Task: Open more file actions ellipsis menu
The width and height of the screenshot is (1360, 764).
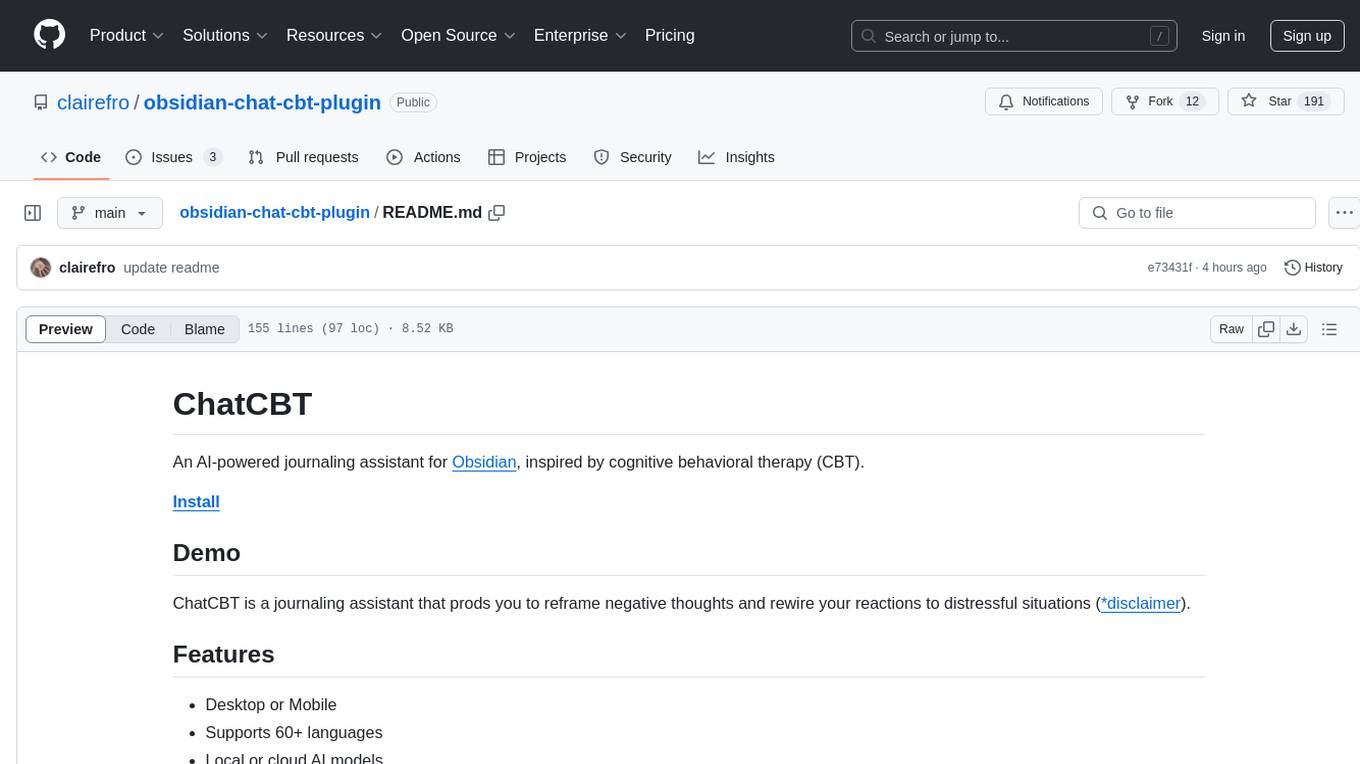Action: click(x=1344, y=213)
